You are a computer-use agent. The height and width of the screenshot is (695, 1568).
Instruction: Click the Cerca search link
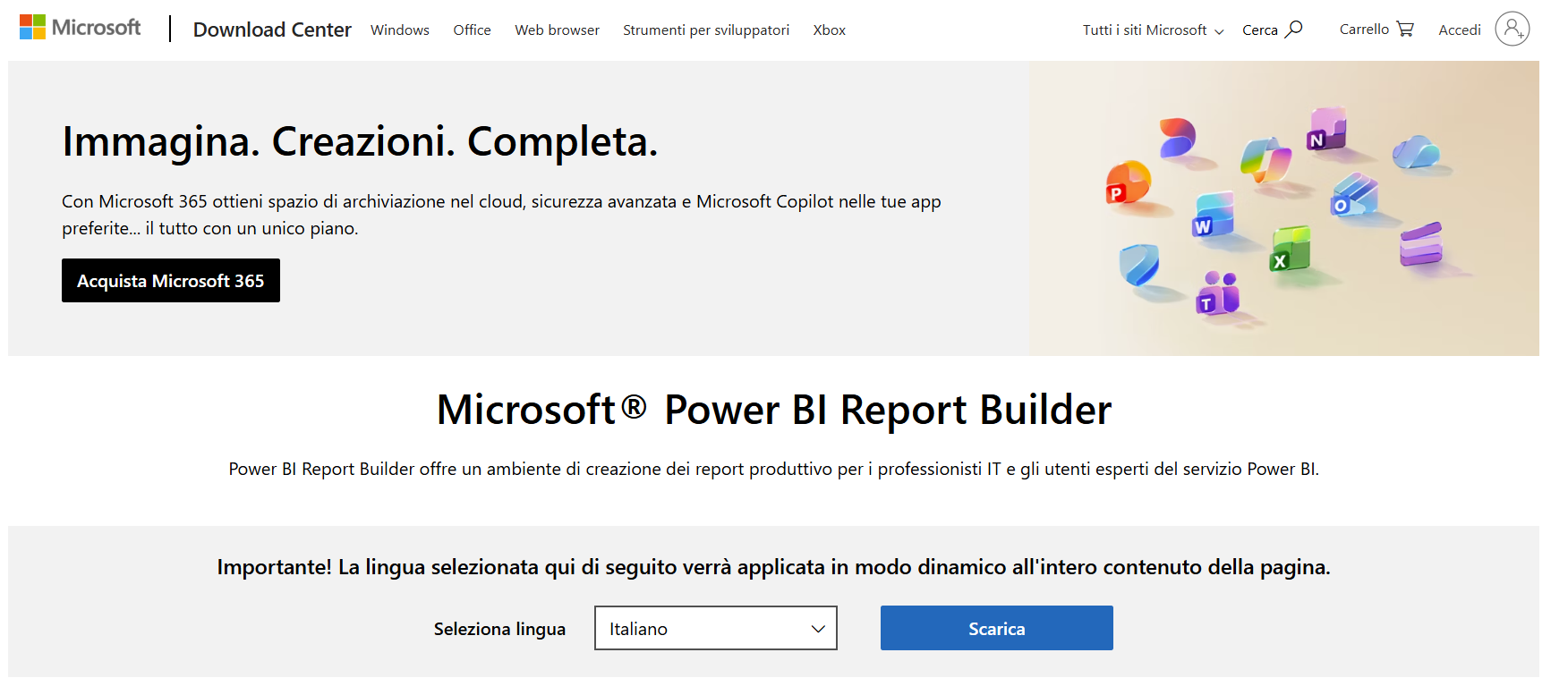[x=1260, y=30]
